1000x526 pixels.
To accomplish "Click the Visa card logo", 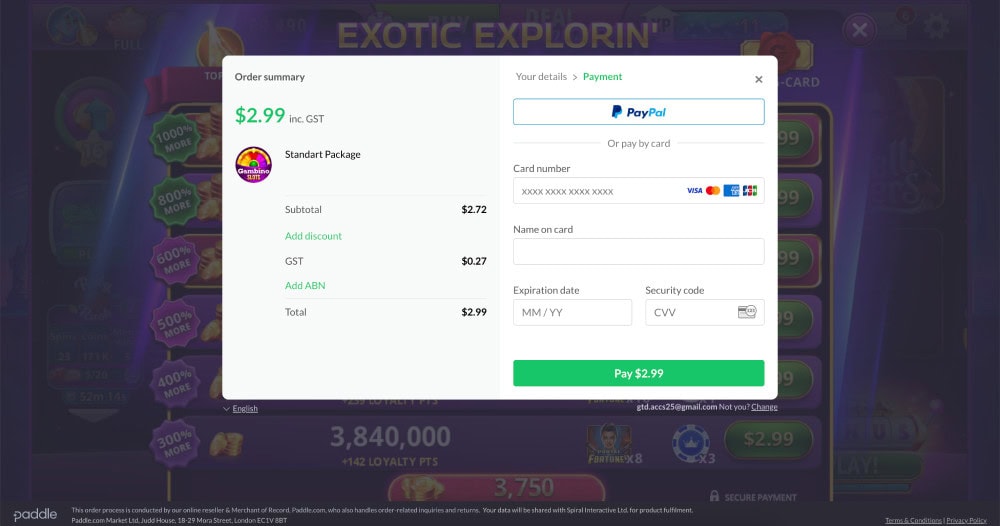I will tap(694, 191).
